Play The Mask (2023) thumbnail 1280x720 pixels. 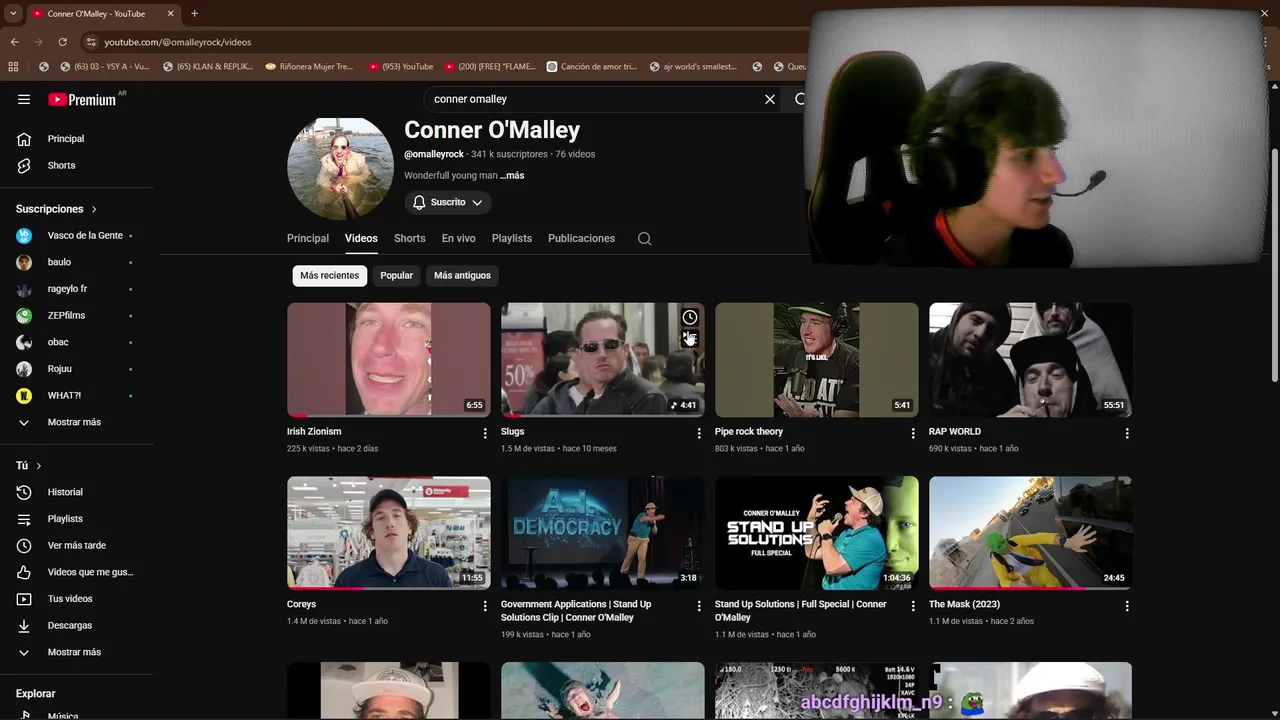[x=1030, y=532]
